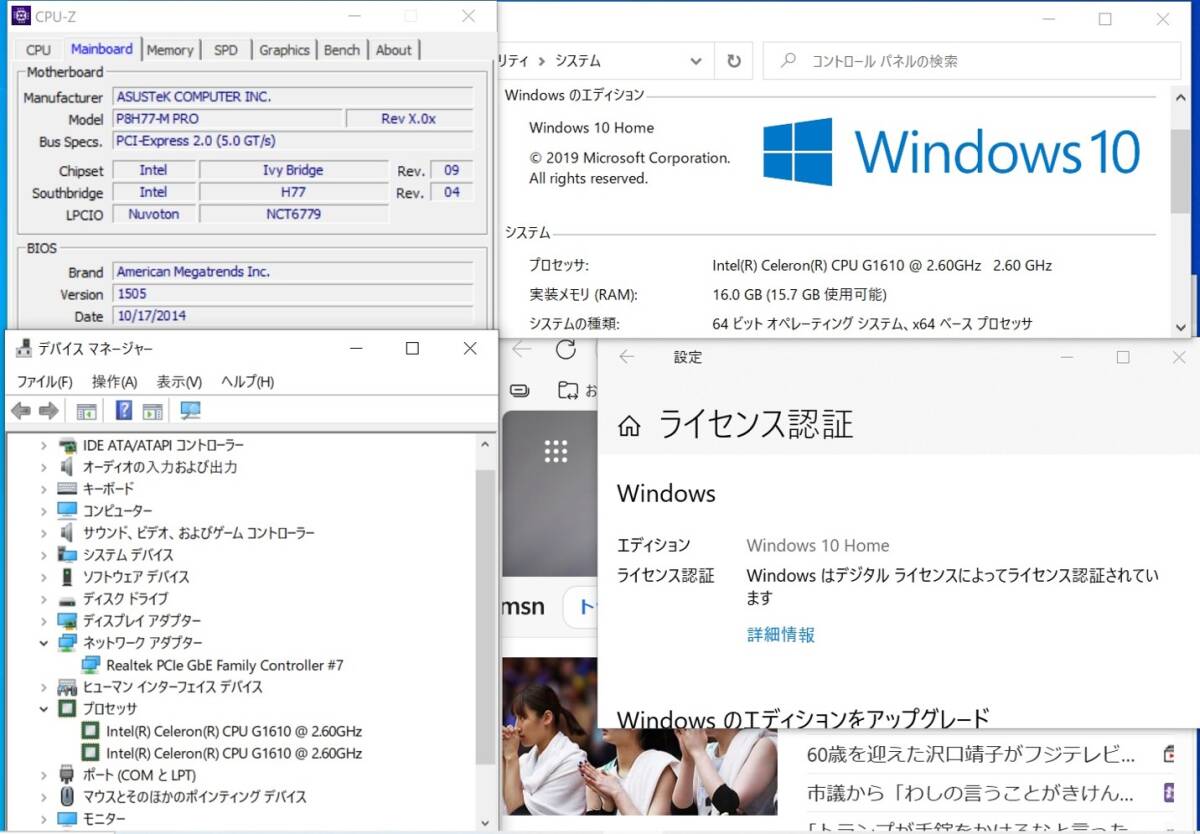Switch to the Memory tab in CPU-Z
The width and height of the screenshot is (1200, 834).
click(x=170, y=50)
